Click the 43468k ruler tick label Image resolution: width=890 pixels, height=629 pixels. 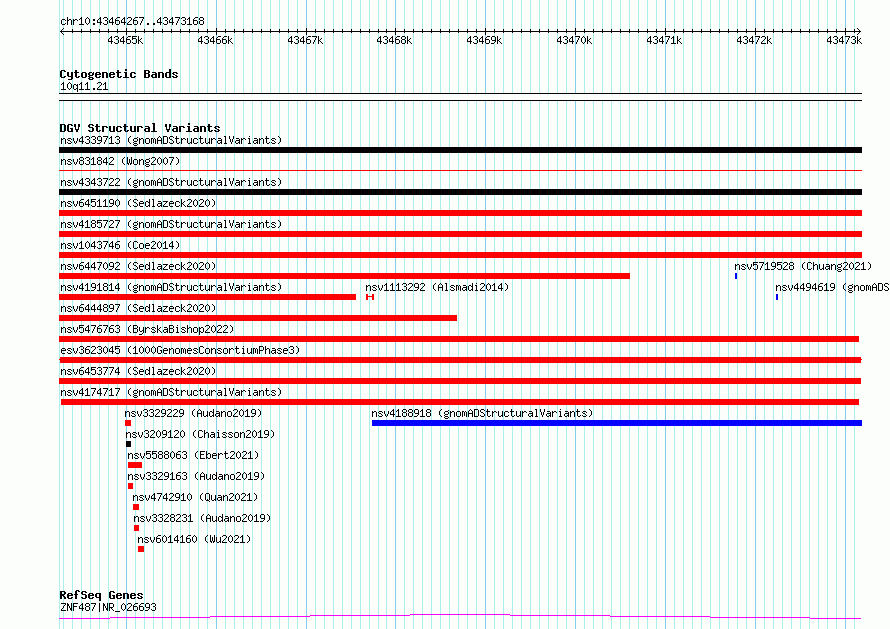(394, 40)
